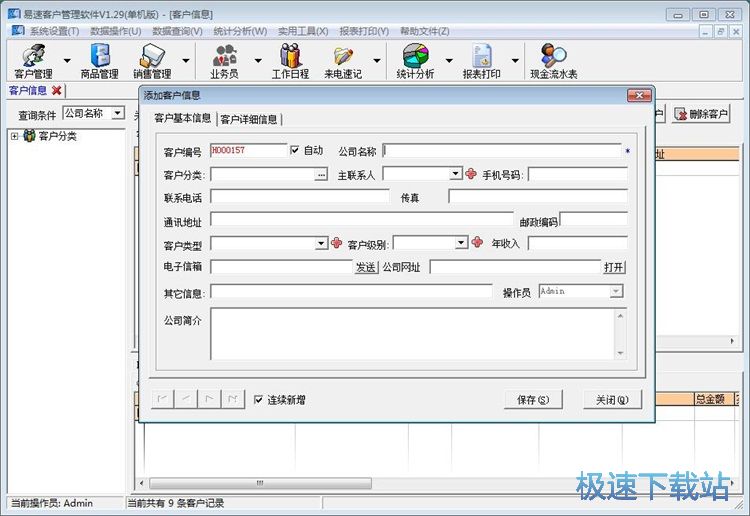
Task: Open the 销售管理 dropdown arrow
Action: (186, 61)
